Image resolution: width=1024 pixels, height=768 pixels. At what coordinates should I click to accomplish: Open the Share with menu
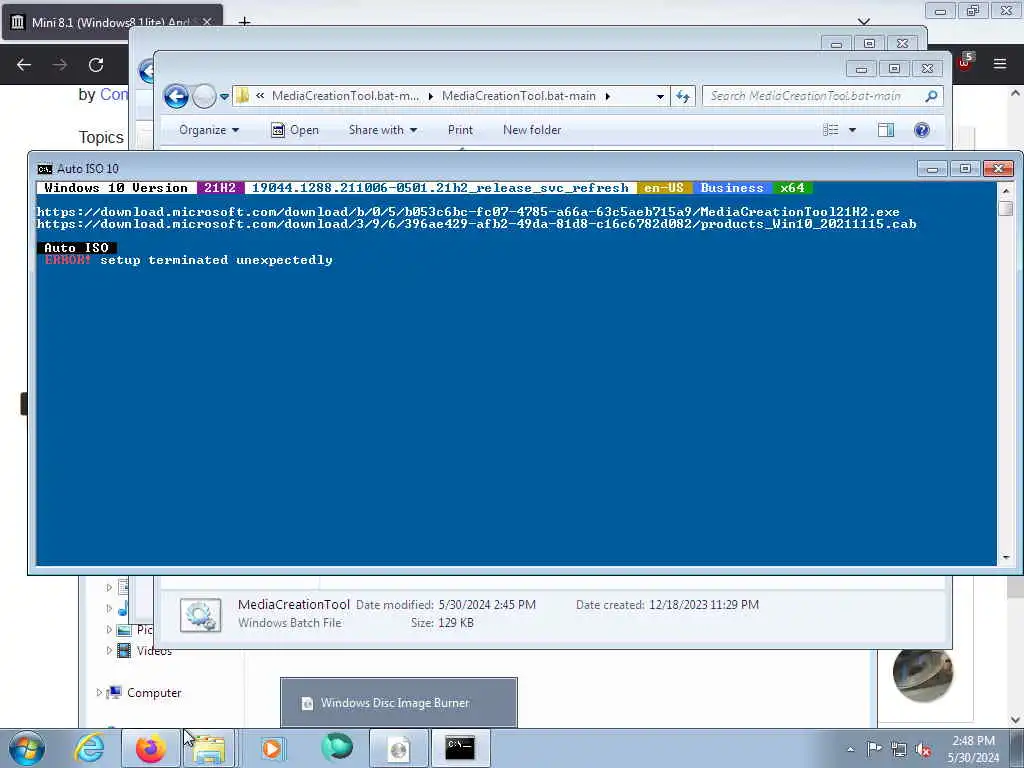click(383, 130)
